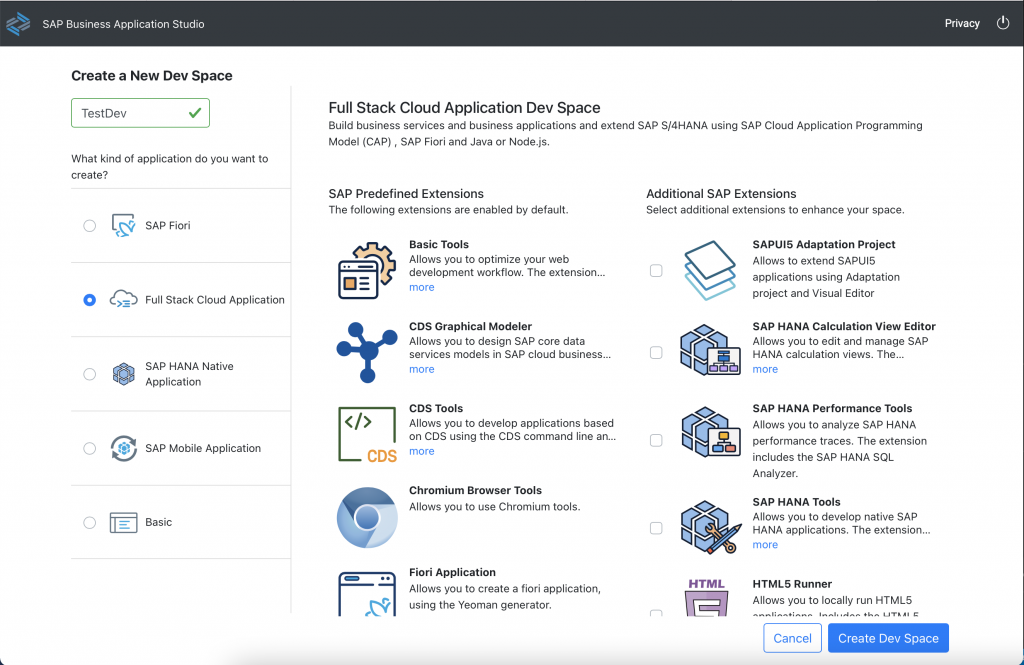Click the SAP HANA Calculation View Editor icon
Viewport: 1024px width, 665px height.
tap(710, 350)
